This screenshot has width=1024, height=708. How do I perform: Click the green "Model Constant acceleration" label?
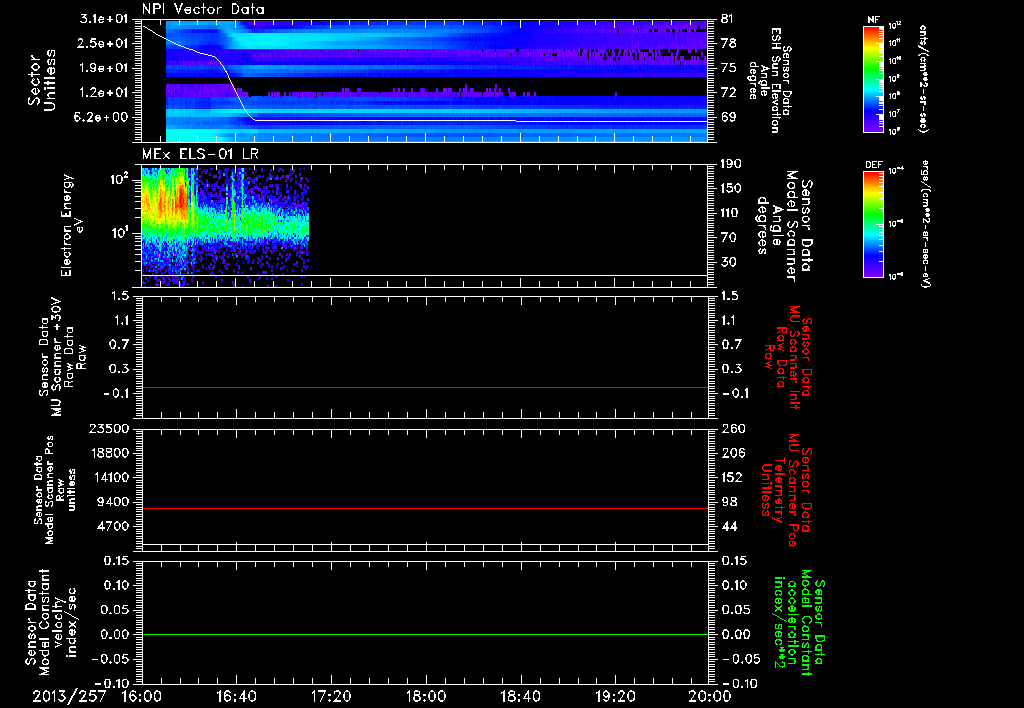click(800, 624)
